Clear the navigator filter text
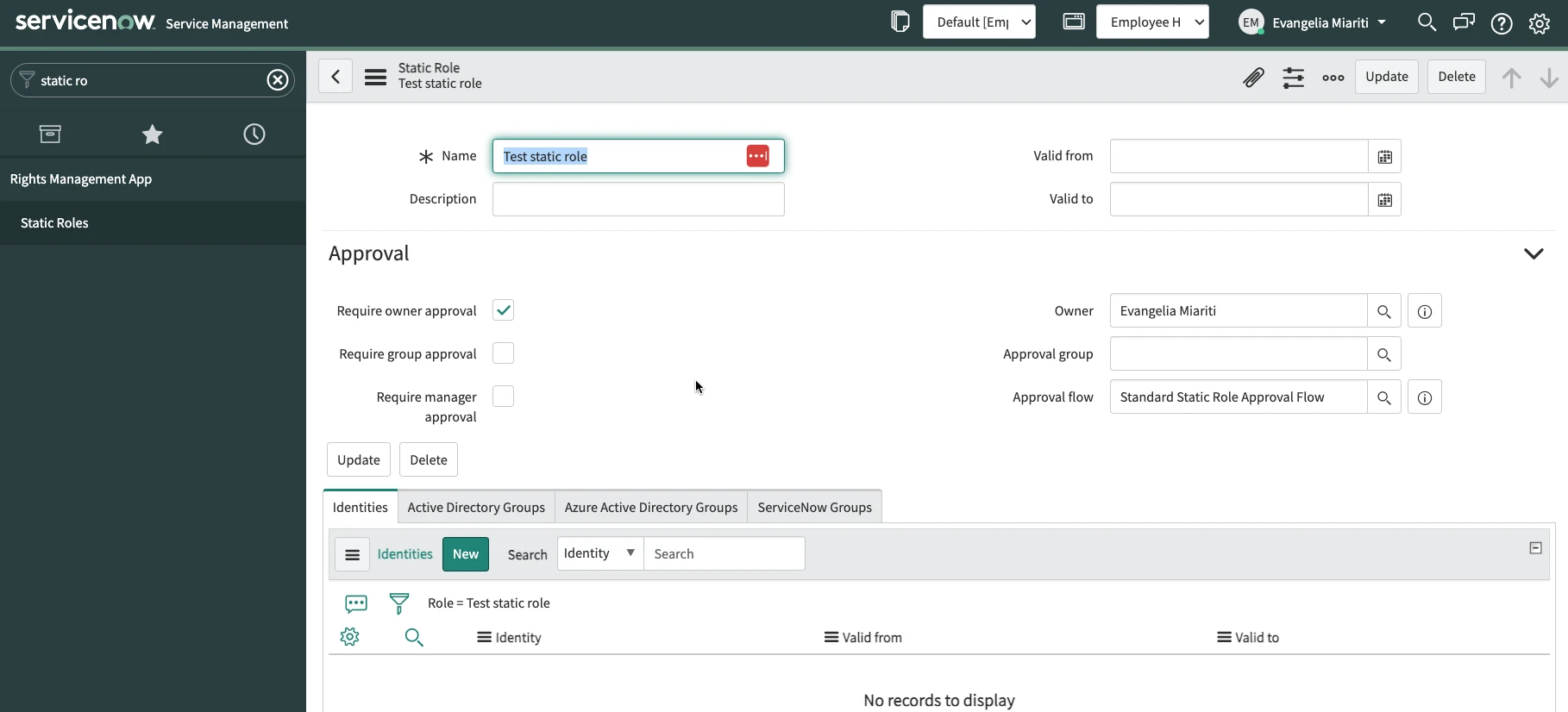 pyautogui.click(x=278, y=80)
